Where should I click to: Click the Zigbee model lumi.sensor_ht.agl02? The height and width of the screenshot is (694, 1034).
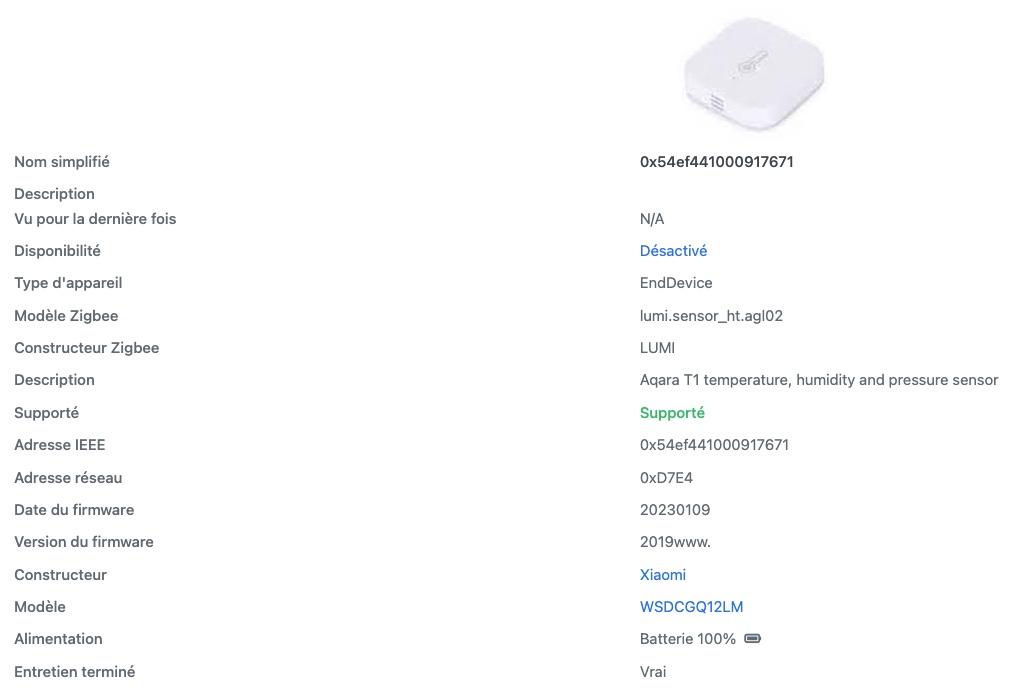(711, 316)
